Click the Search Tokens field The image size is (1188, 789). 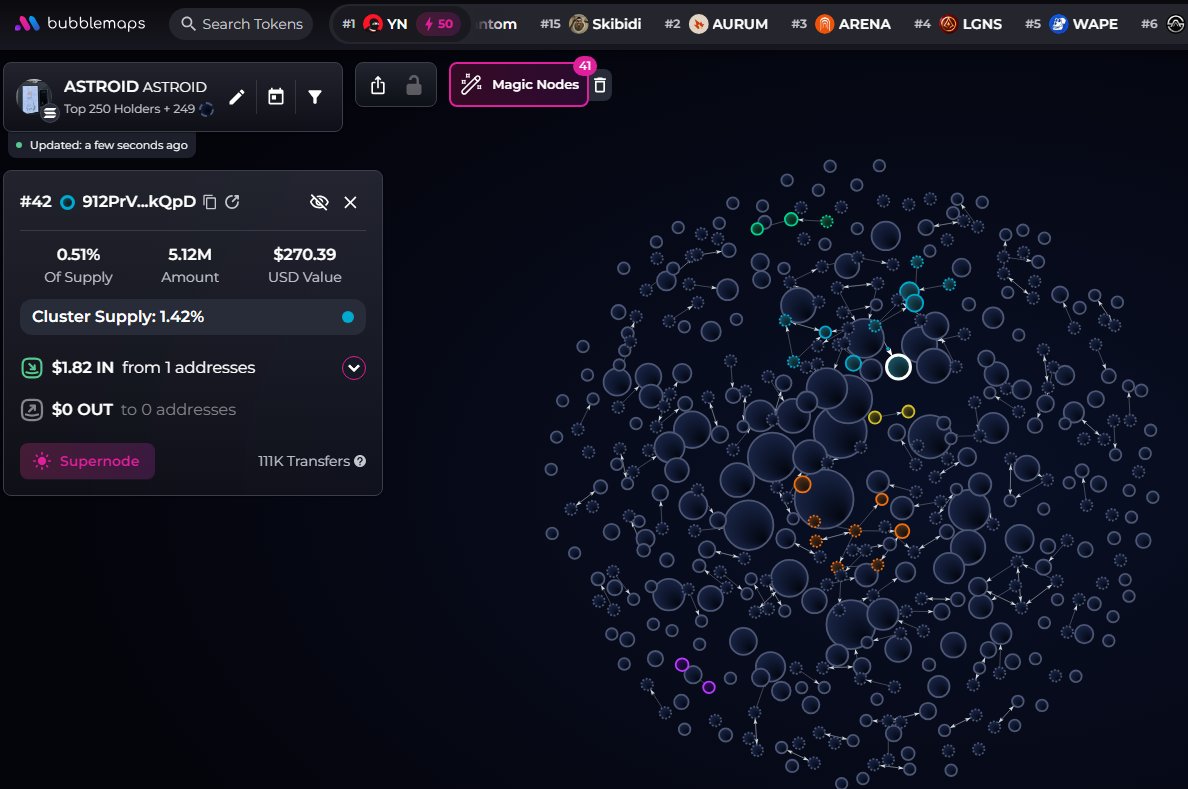(x=241, y=23)
